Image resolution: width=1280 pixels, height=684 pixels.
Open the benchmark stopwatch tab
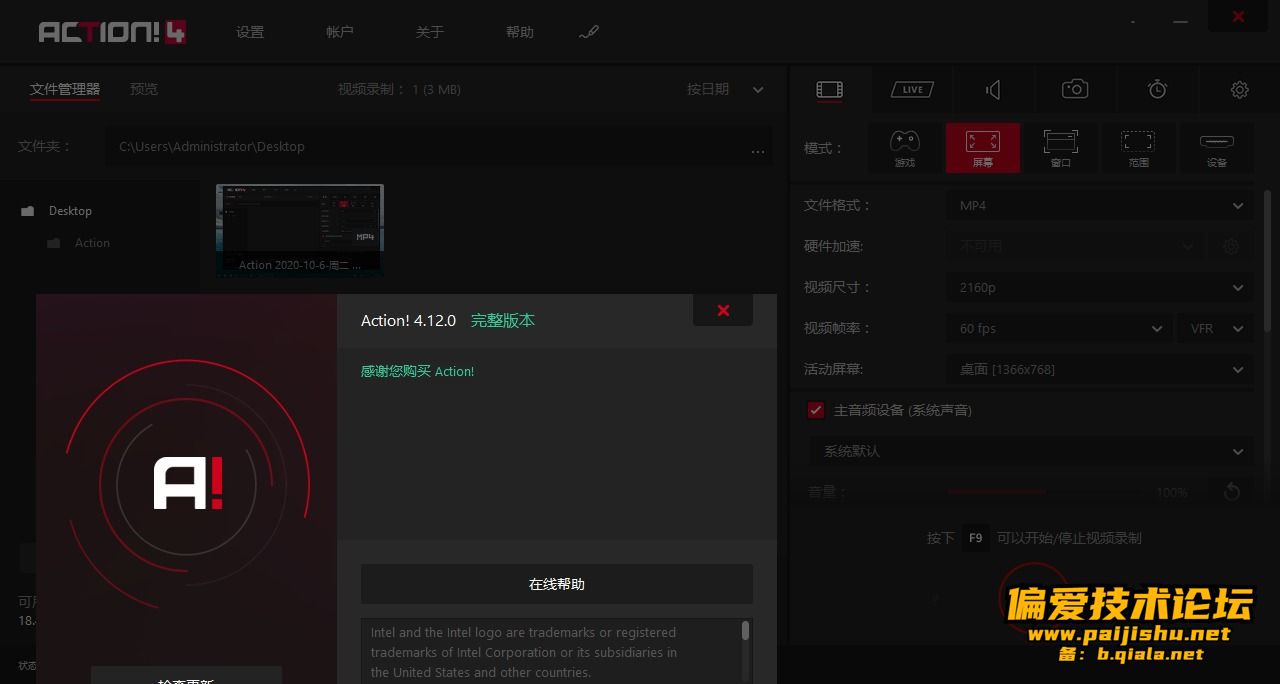point(1157,90)
